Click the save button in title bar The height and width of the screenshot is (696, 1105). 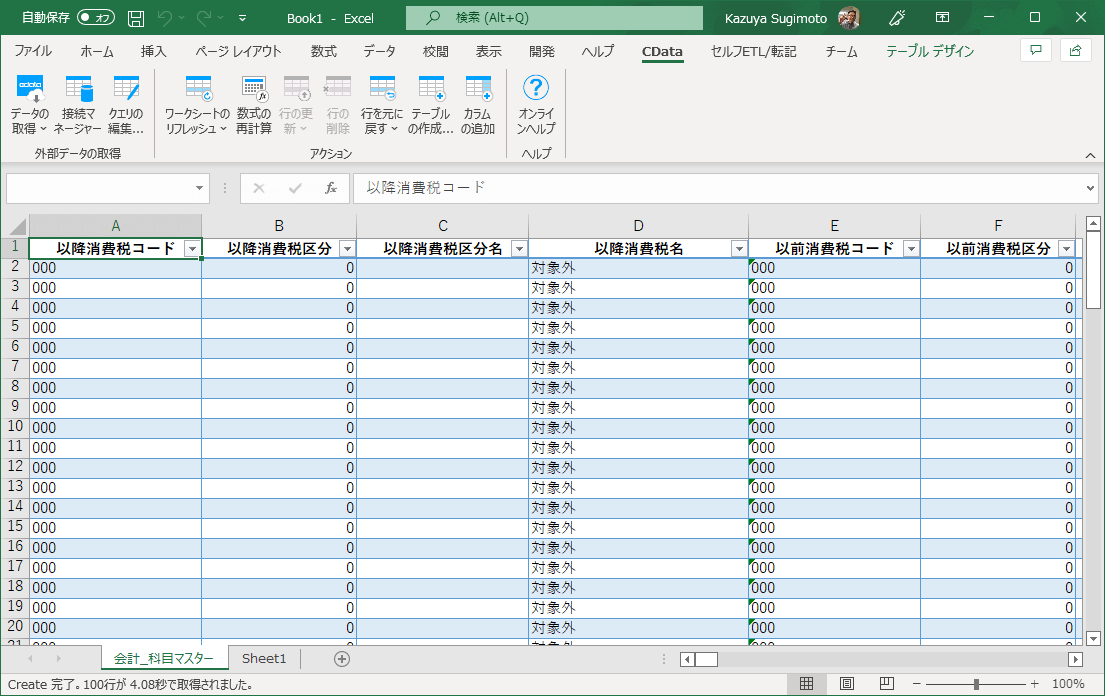point(136,18)
